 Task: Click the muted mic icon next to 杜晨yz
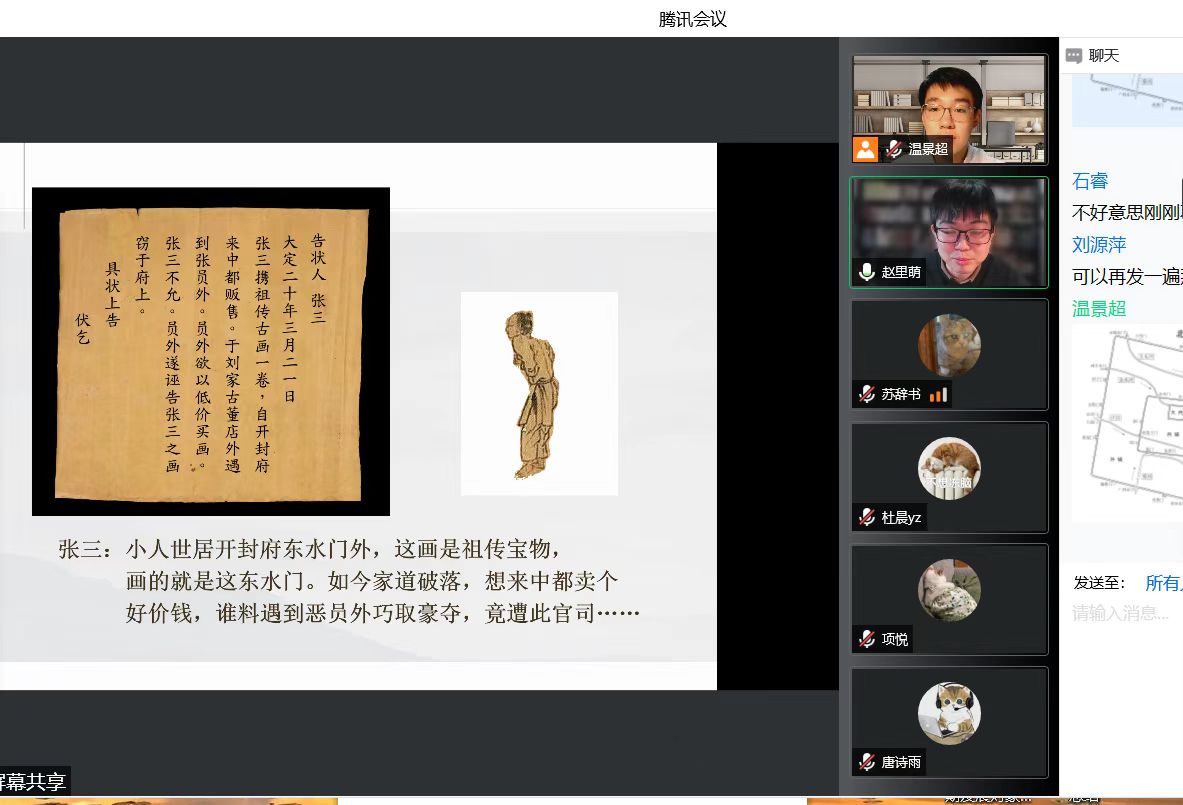[866, 517]
